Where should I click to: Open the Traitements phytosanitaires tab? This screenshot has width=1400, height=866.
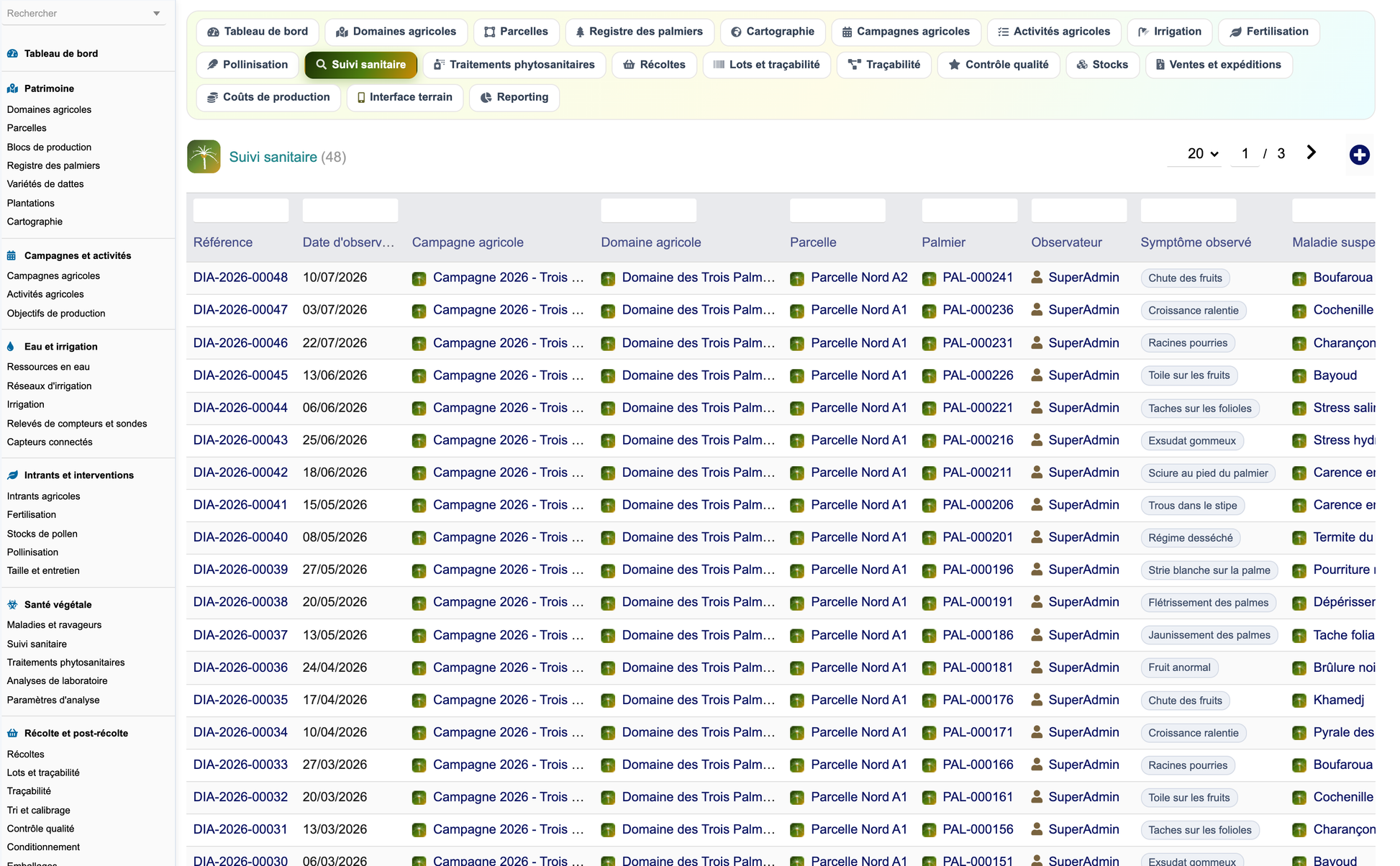click(x=514, y=65)
